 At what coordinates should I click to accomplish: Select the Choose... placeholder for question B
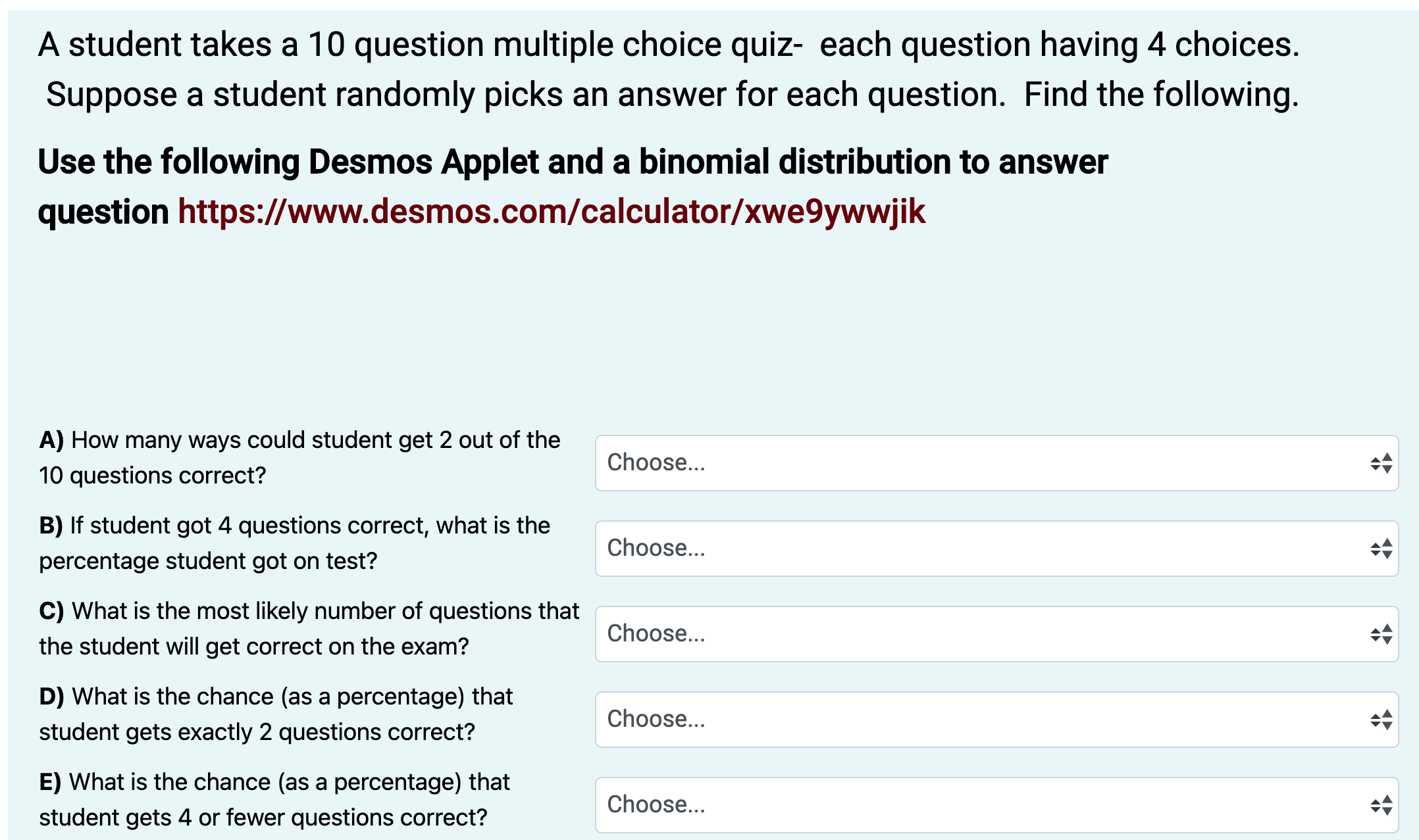[656, 549]
